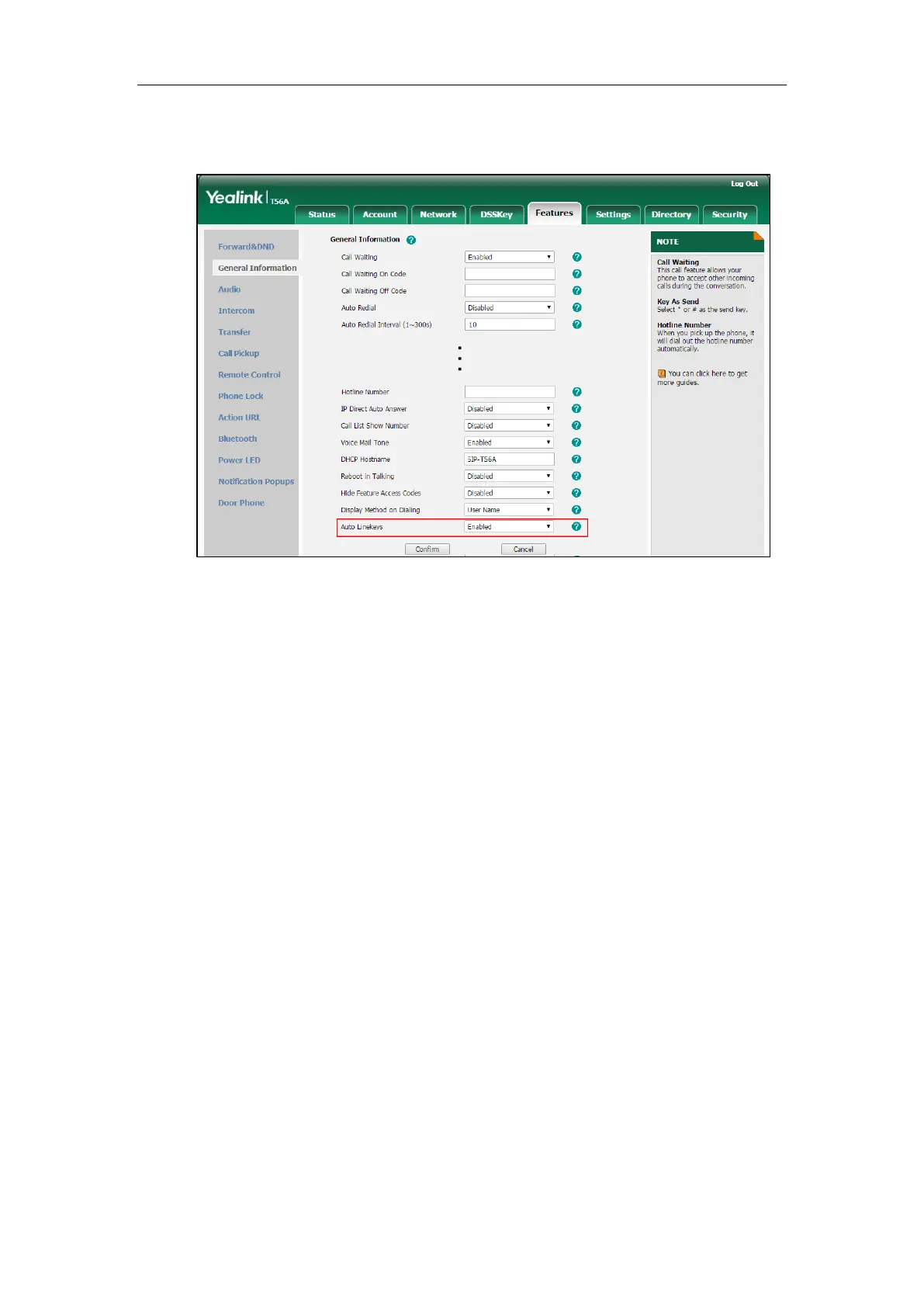Click help icon next to Call Waiting
The image size is (924, 1307).
576,257
